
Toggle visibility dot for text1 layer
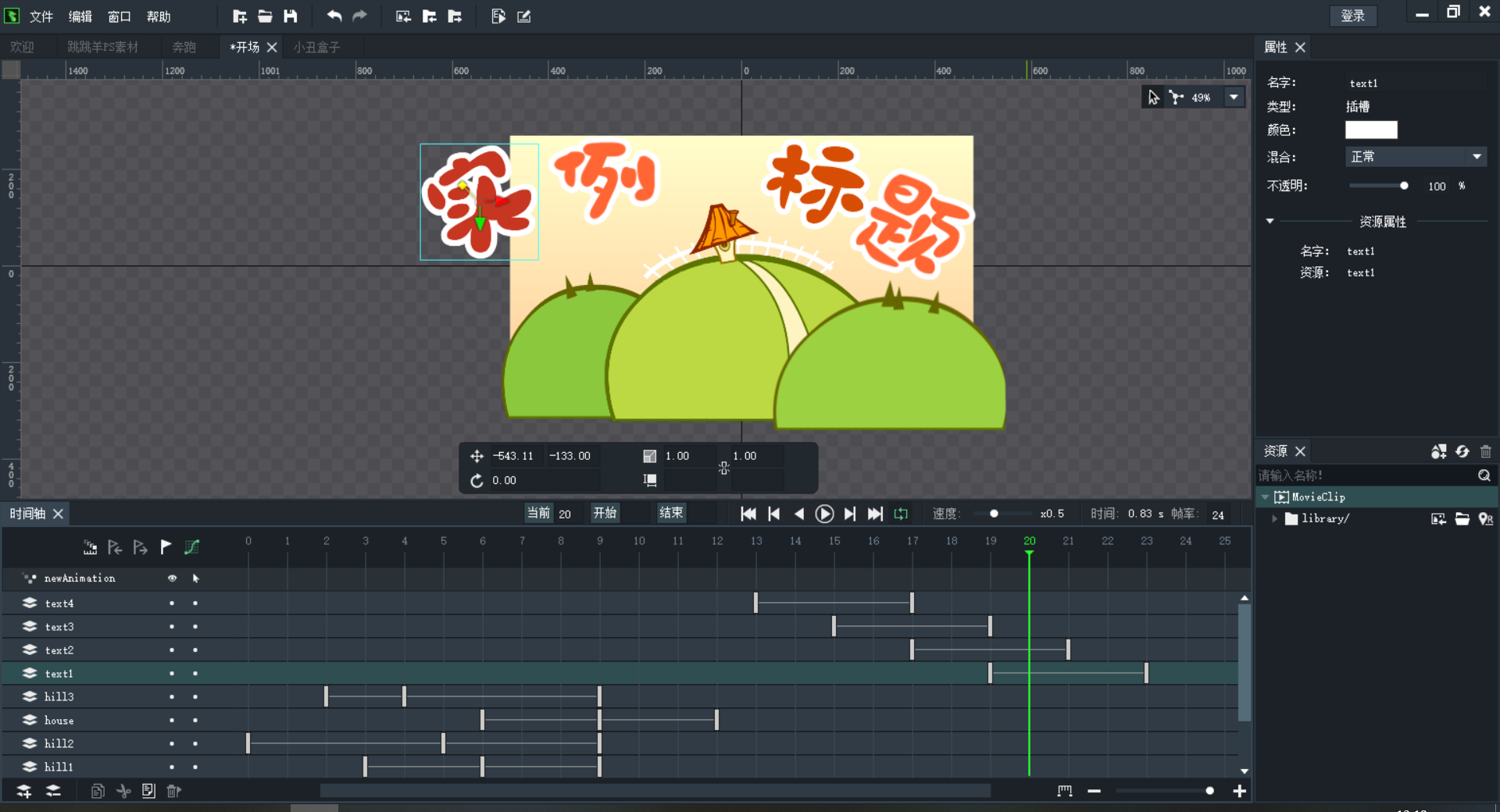(x=172, y=674)
